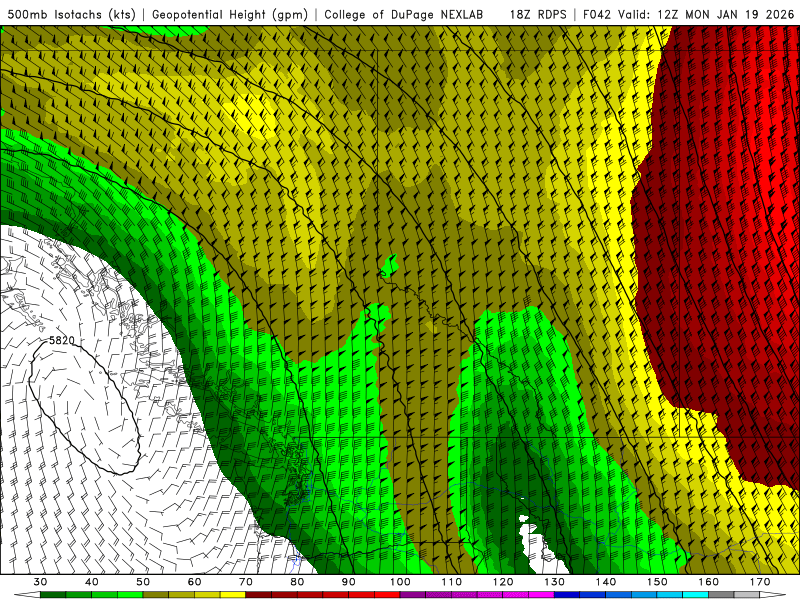Click the 'F042' forecast hour label

click(597, 14)
